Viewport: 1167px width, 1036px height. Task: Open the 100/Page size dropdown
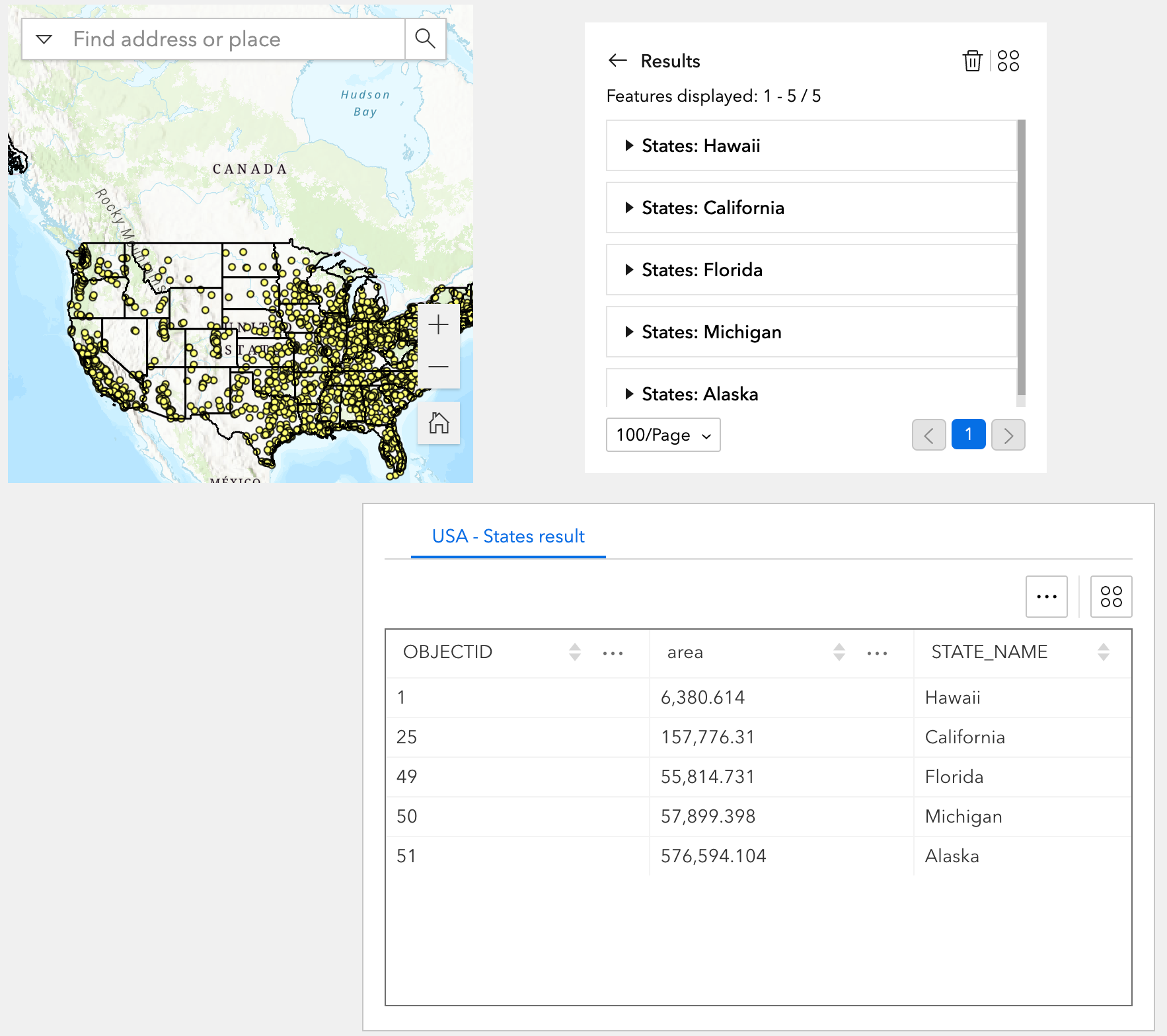pos(663,435)
